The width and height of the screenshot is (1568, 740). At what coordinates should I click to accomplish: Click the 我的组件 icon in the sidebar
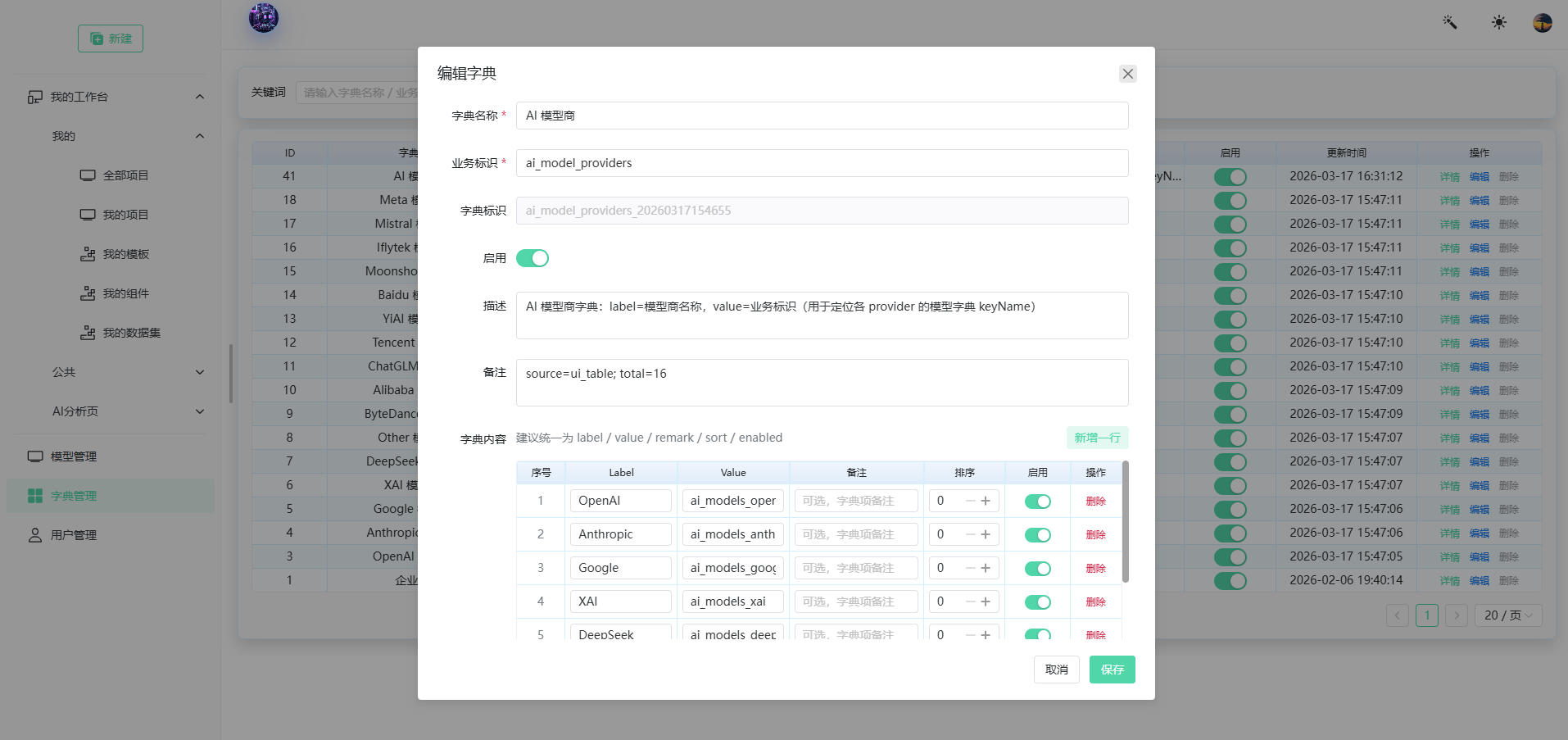[88, 293]
